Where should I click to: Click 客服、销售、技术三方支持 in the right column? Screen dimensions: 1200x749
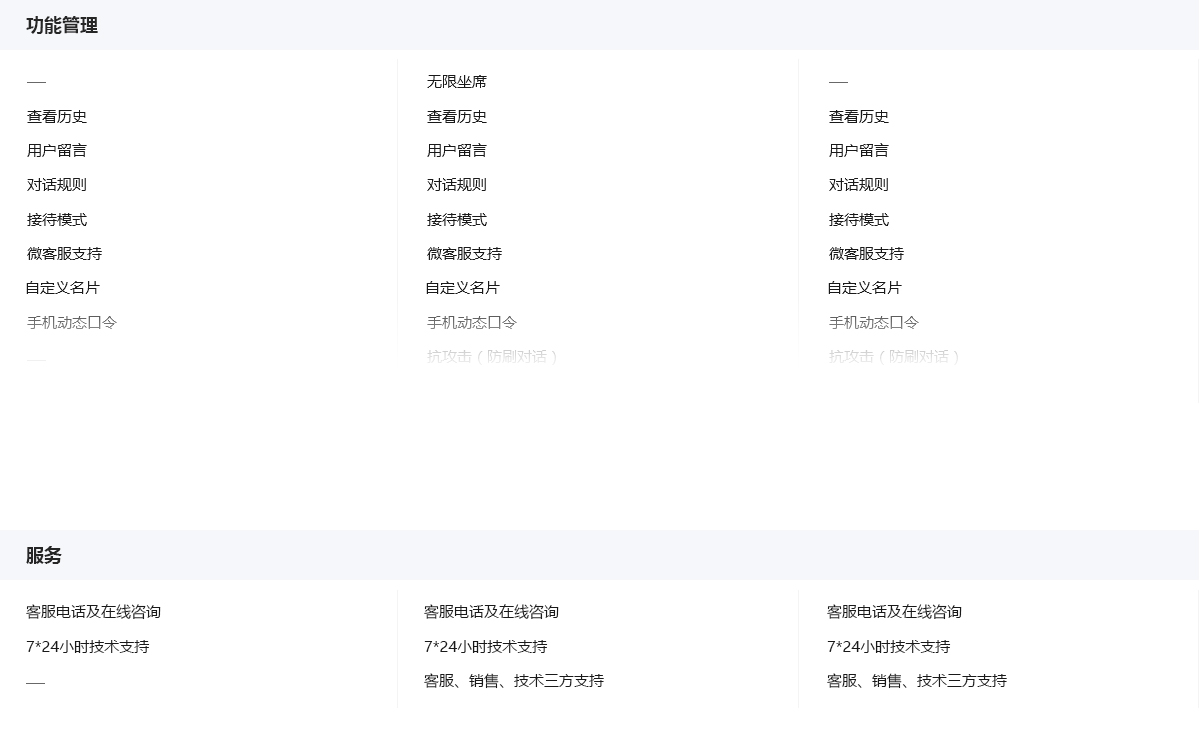tap(916, 681)
